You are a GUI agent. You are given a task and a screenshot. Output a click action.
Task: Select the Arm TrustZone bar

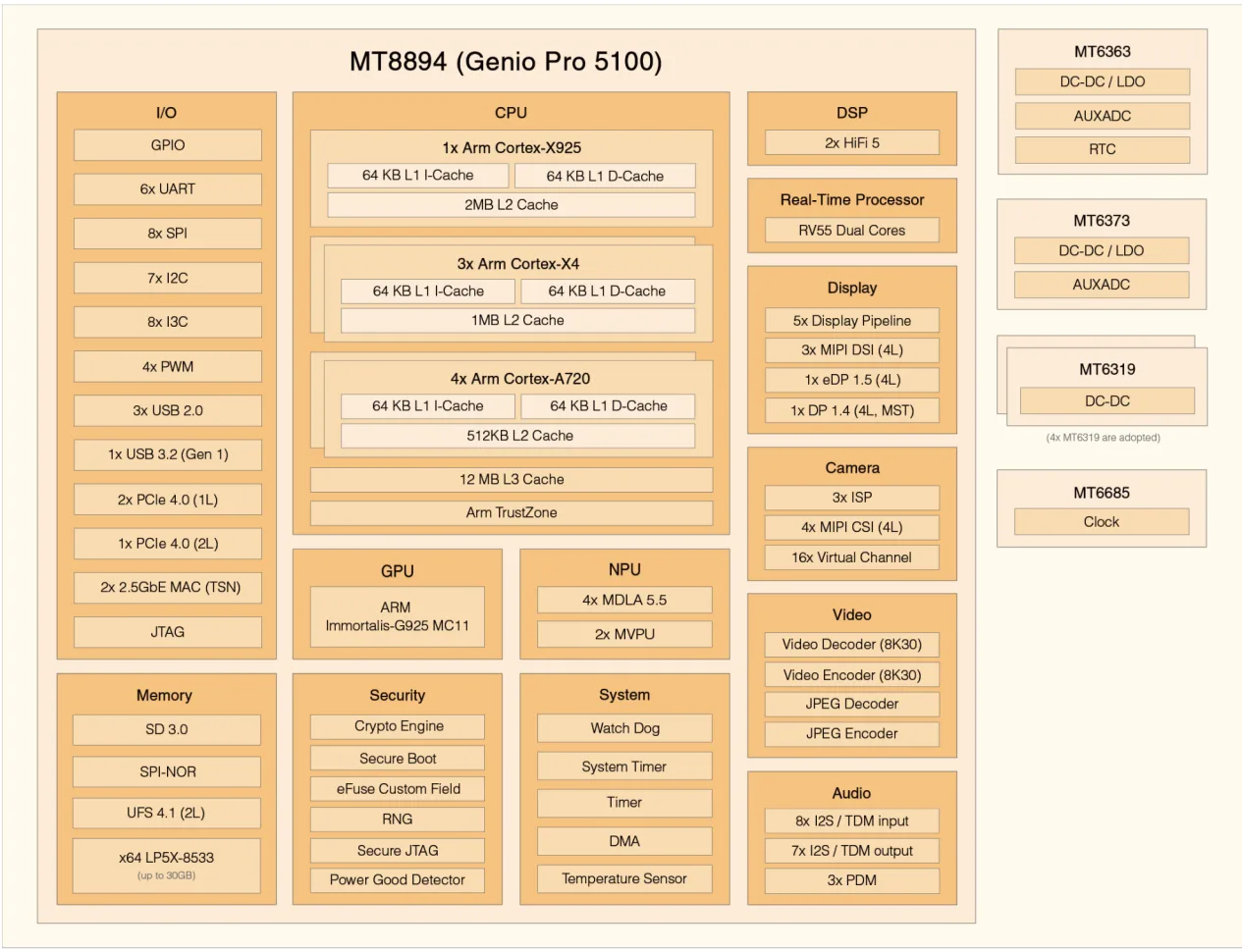click(x=512, y=512)
